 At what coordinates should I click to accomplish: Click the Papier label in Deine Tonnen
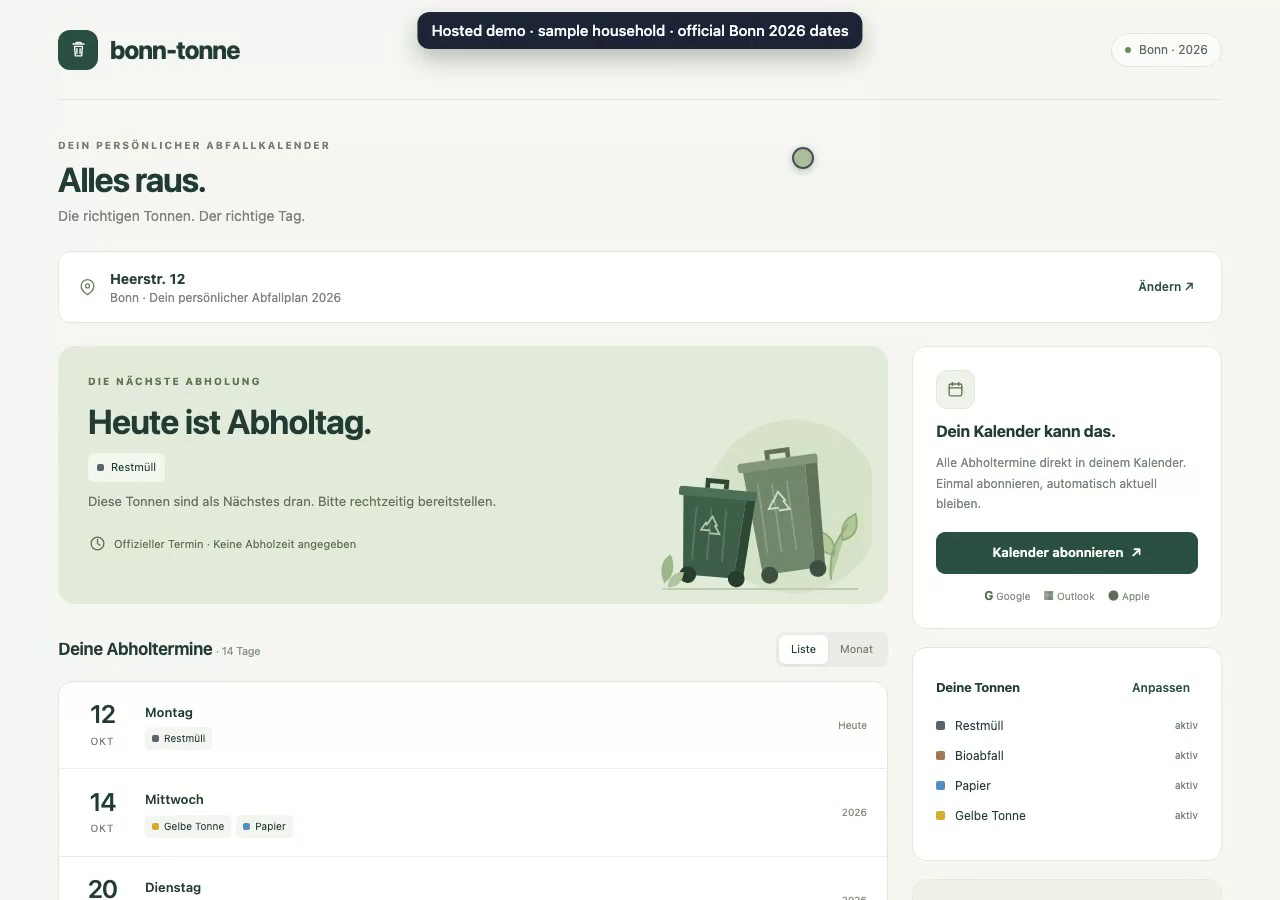973,785
